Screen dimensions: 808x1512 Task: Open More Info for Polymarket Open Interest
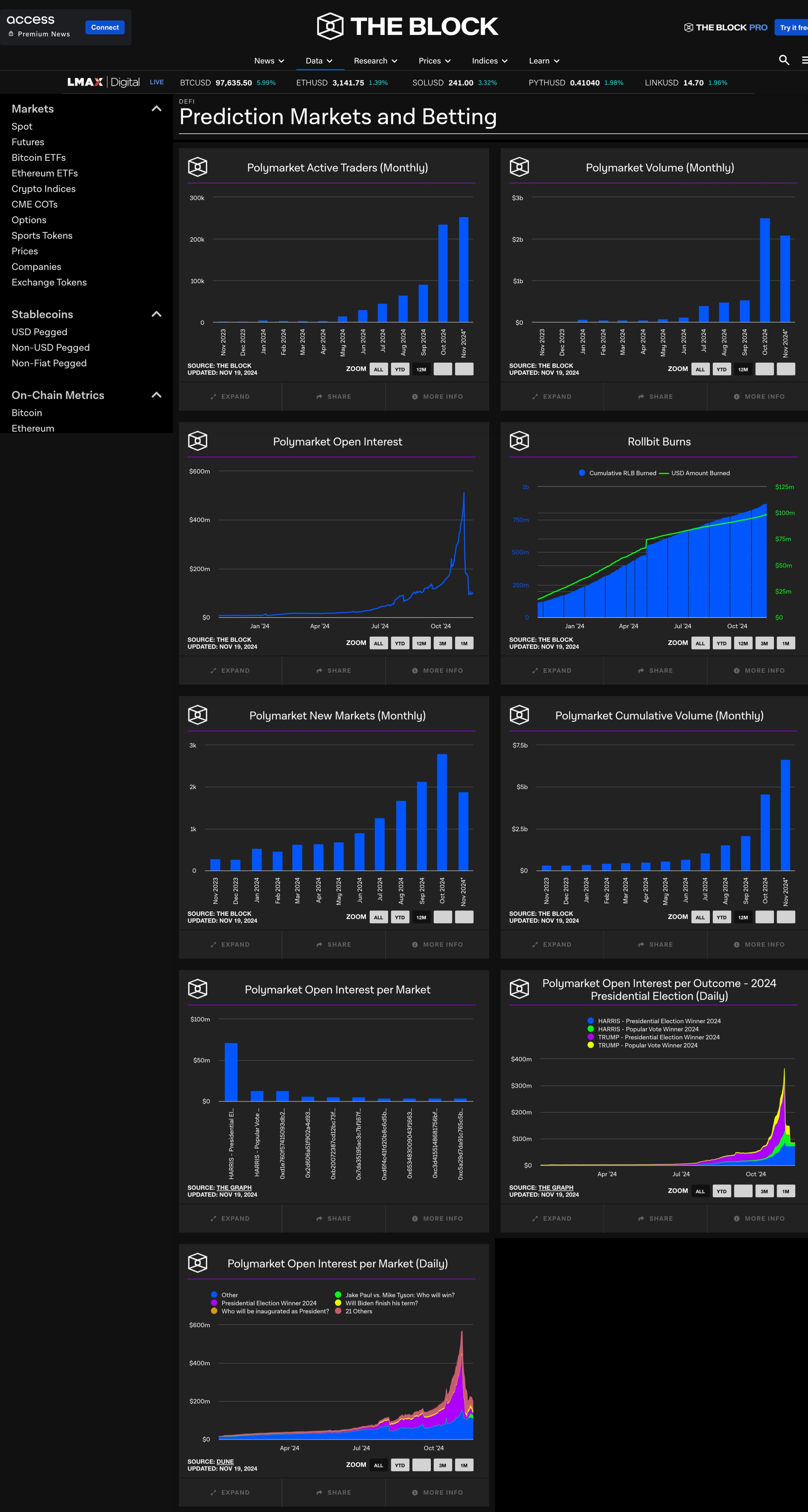click(437, 670)
